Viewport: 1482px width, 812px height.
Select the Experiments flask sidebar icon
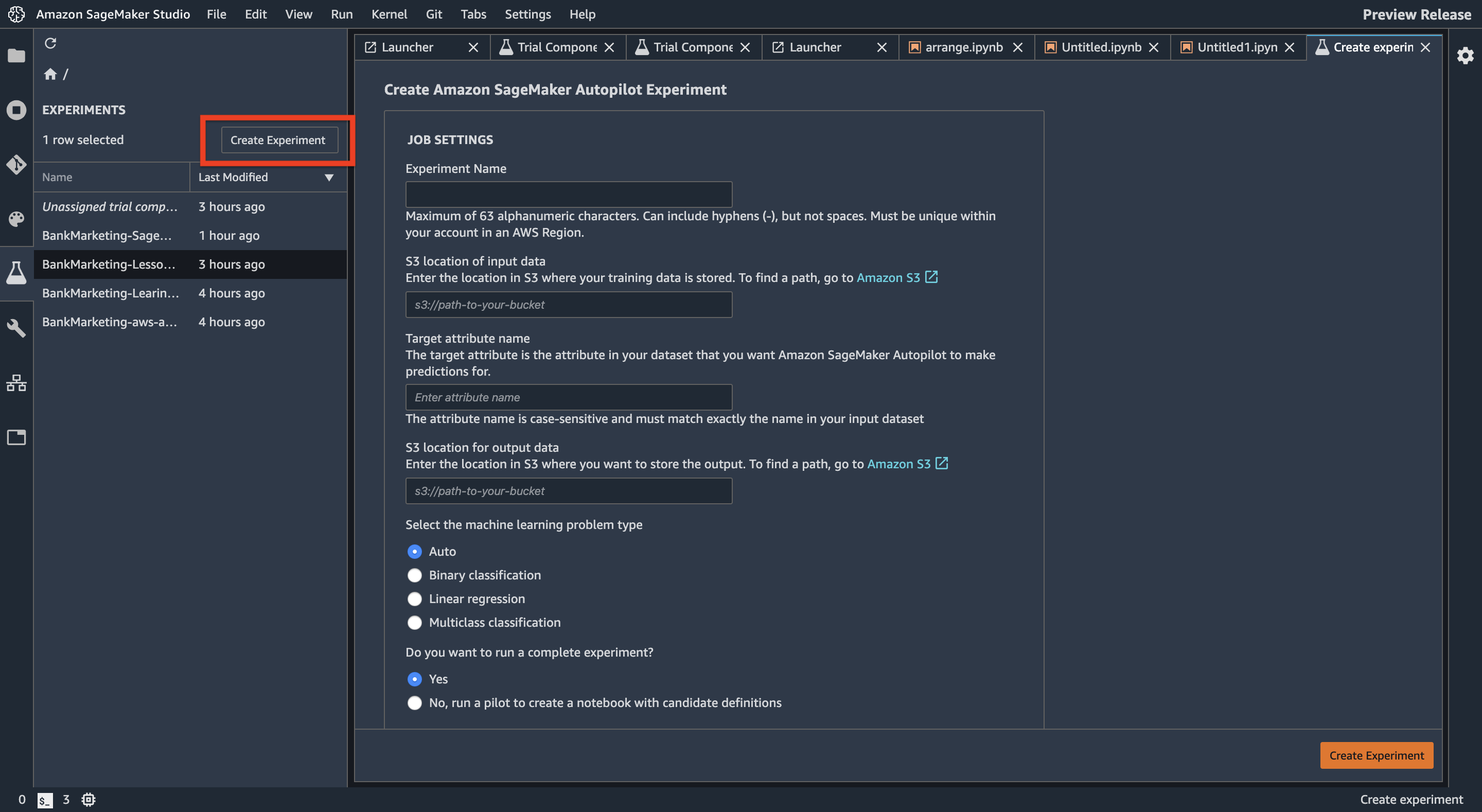[16, 273]
